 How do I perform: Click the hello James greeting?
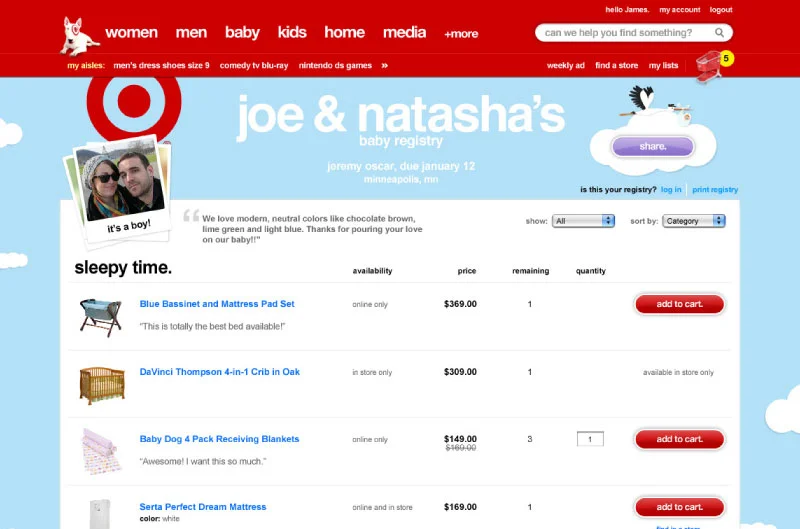[x=627, y=10]
